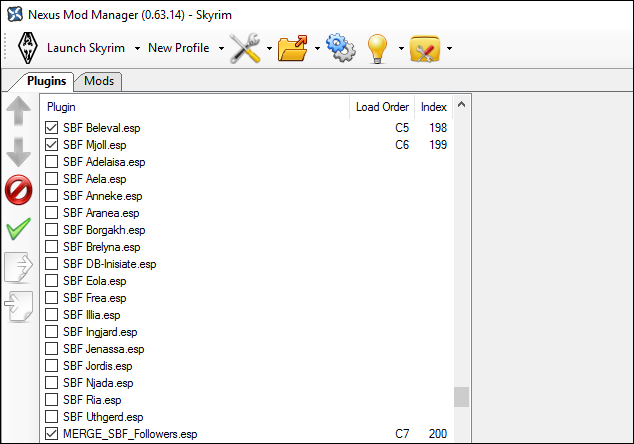Move plugin up with the up arrow
This screenshot has height=444, width=634.
tap(19, 111)
